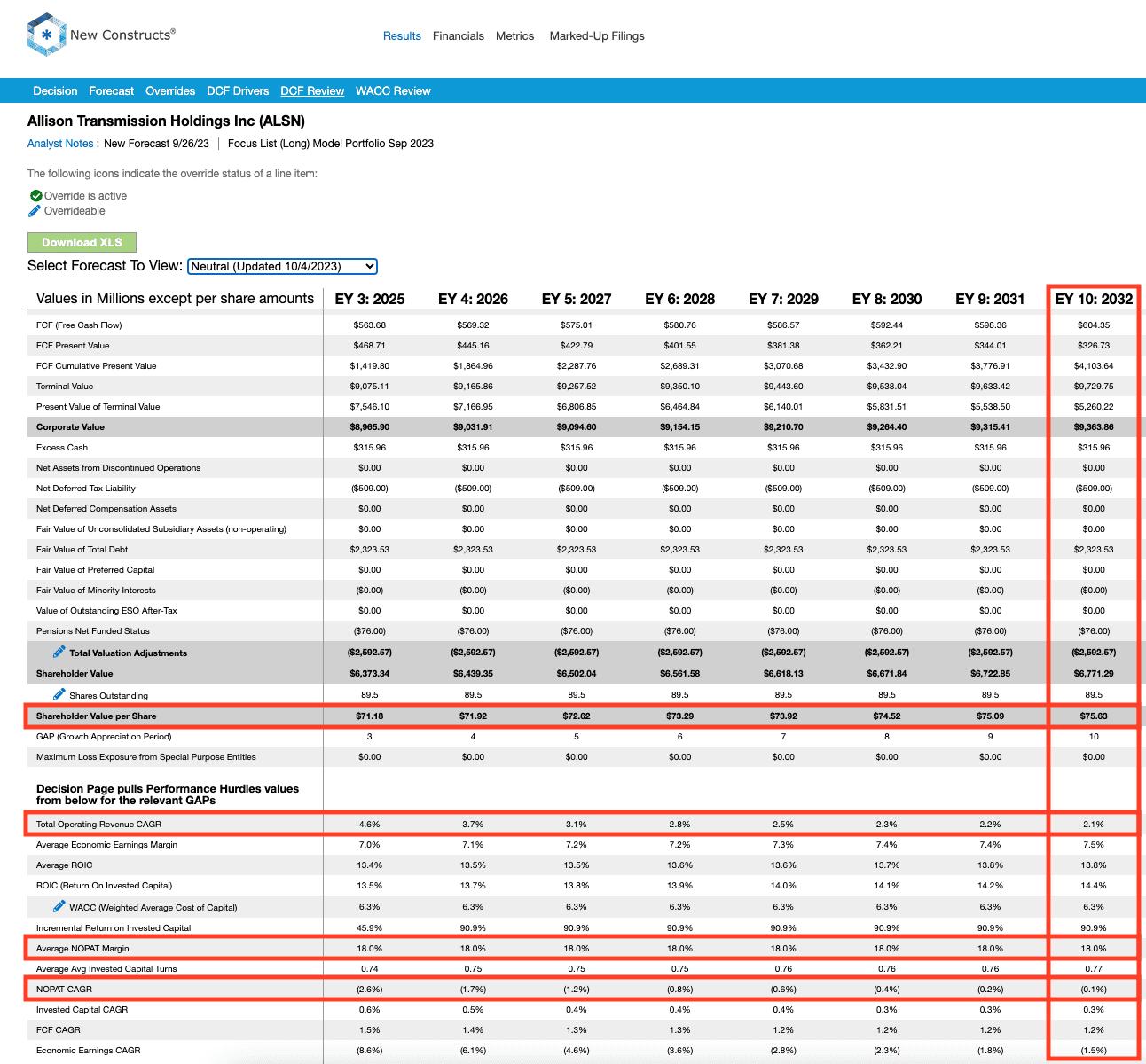Click the Shareholder Value per Share label
This screenshot has width=1146, height=1064.
97,716
